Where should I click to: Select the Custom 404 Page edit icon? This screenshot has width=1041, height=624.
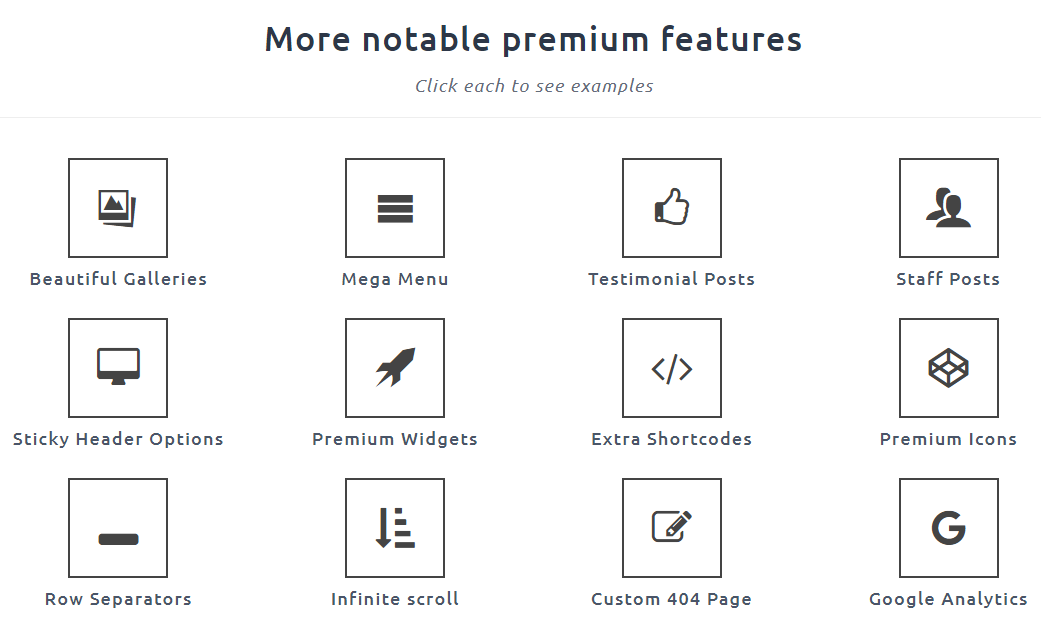tap(672, 527)
